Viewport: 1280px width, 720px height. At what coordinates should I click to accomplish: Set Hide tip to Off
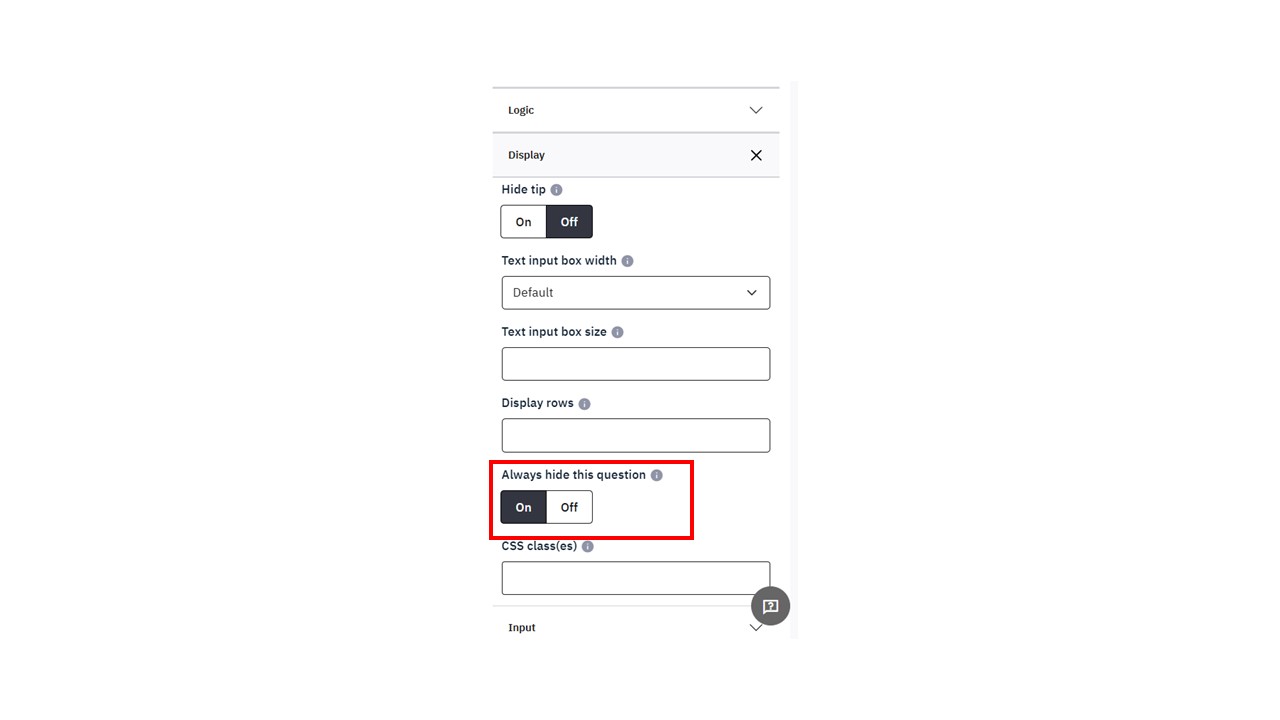569,222
